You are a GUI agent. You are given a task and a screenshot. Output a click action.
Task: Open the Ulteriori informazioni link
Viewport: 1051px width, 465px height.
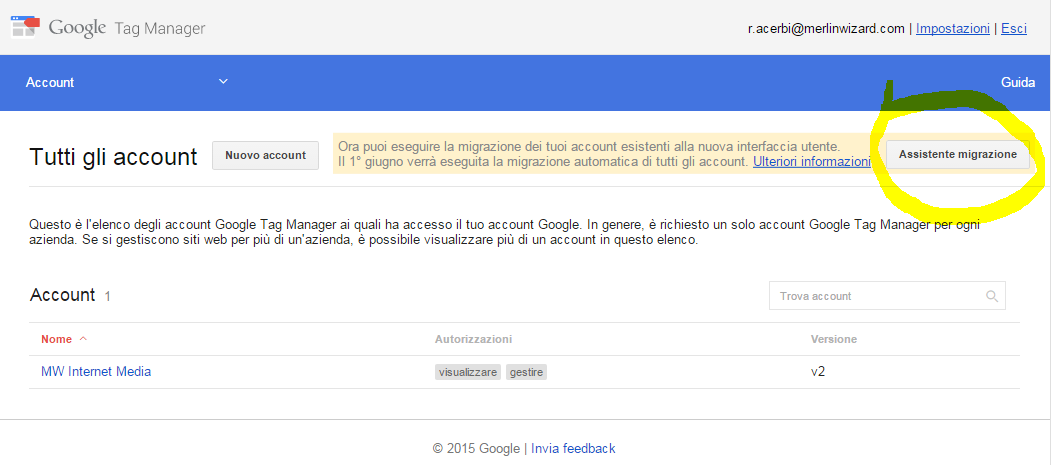tap(812, 161)
